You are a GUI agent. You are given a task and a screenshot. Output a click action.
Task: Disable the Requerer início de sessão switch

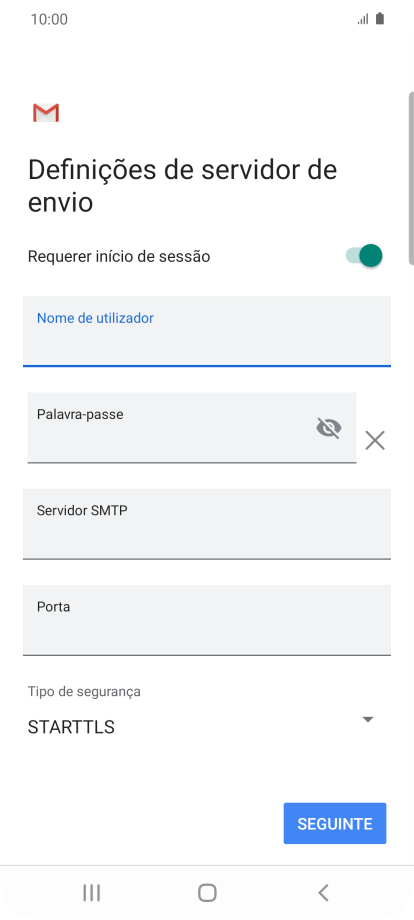pyautogui.click(x=364, y=256)
